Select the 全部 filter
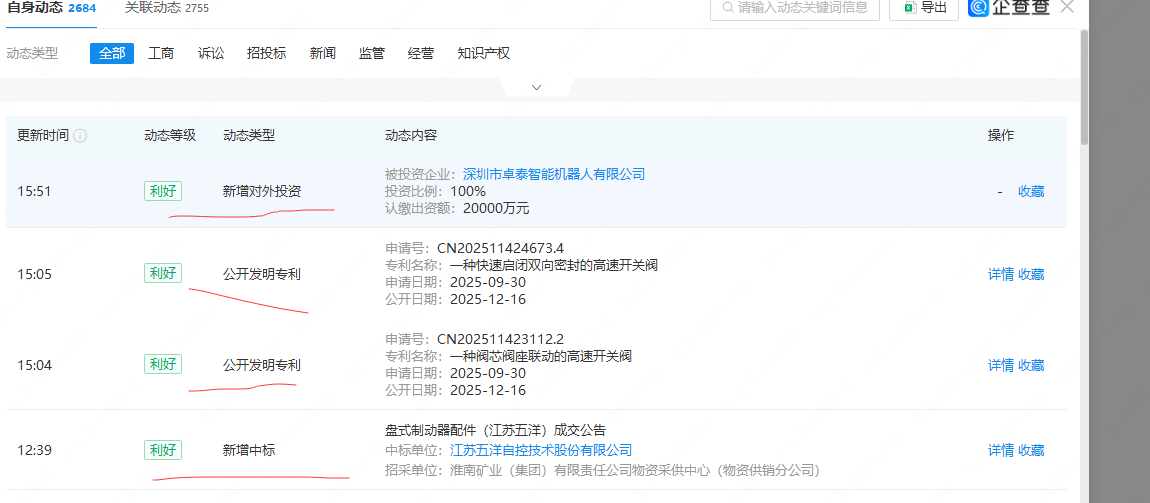This screenshot has height=503, width=1150. (112, 54)
